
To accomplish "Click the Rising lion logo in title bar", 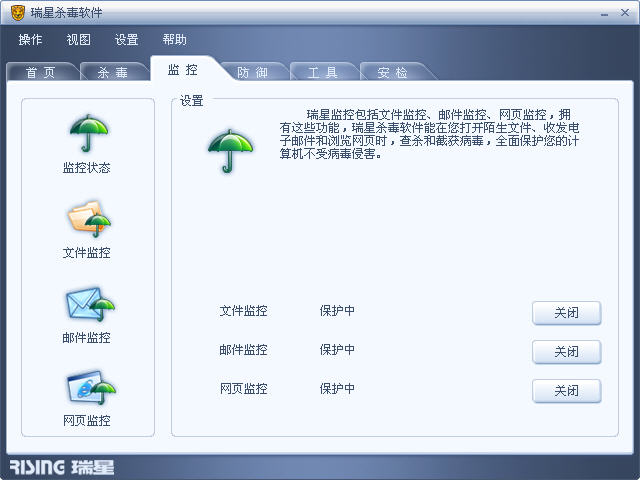I will click(x=18, y=13).
